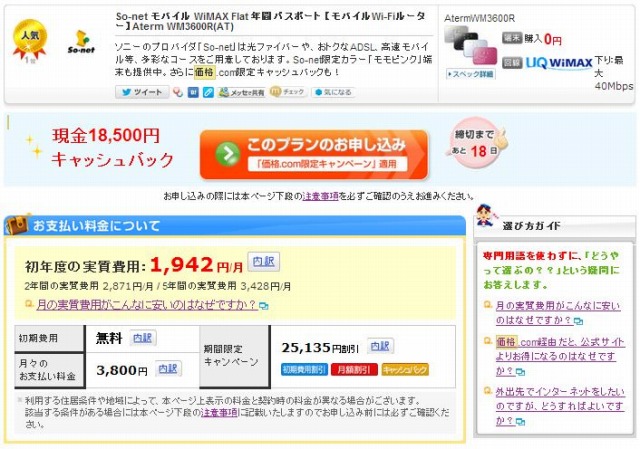This screenshot has width=640, height=449.
Task: Open 内訳 beside 25,135円割引
Action: point(380,346)
